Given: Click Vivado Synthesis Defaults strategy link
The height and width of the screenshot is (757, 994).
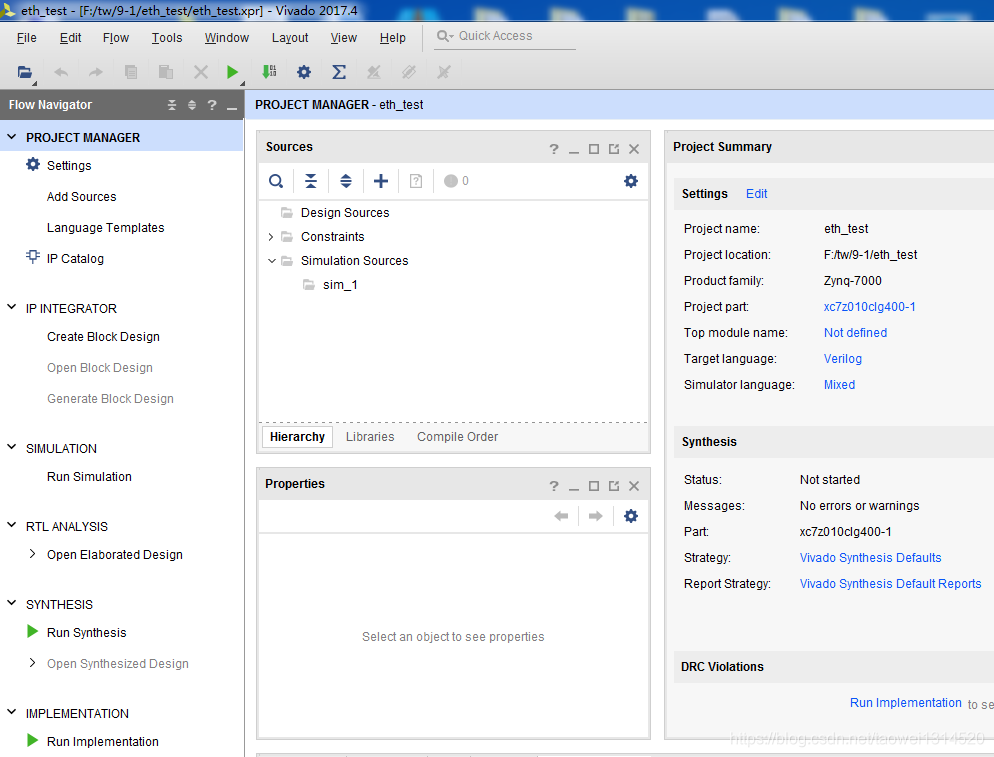Looking at the screenshot, I should pos(870,558).
